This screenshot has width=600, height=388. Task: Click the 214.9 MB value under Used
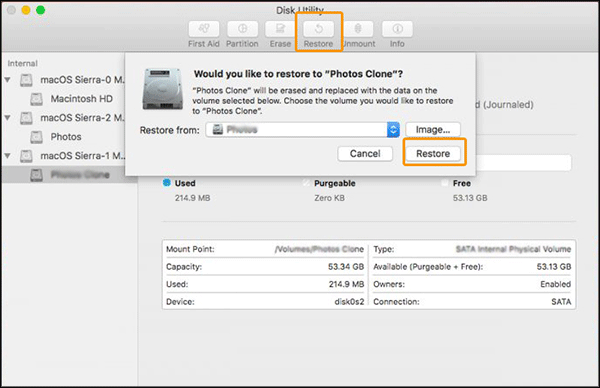click(192, 198)
